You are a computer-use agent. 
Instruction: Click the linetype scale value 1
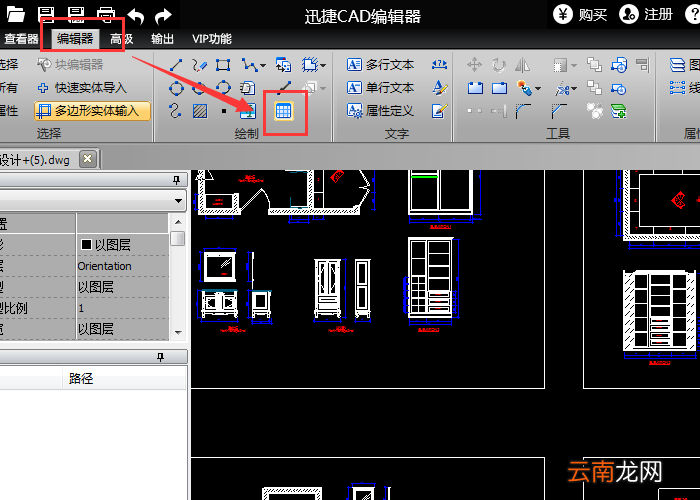[81, 308]
